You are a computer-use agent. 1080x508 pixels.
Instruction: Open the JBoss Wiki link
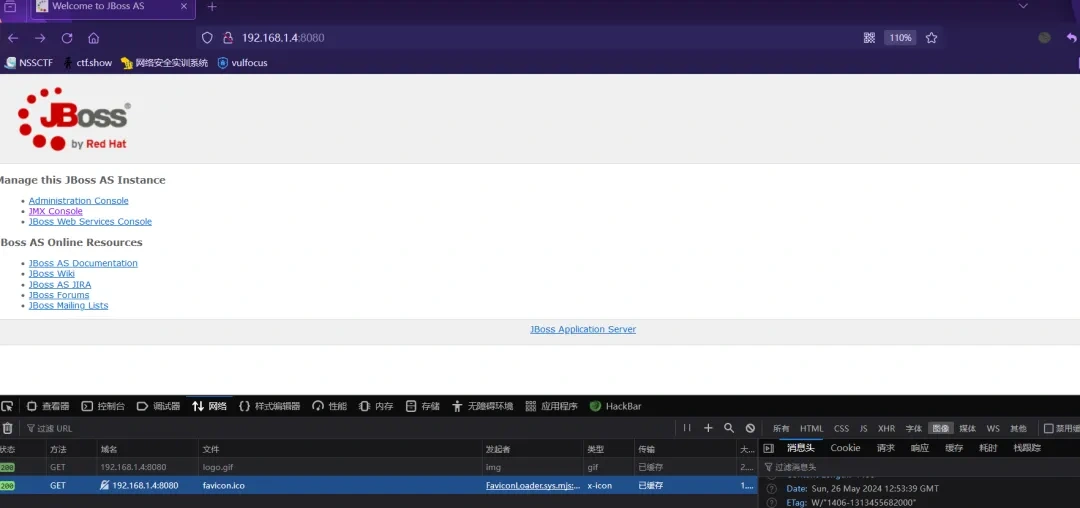[52, 273]
